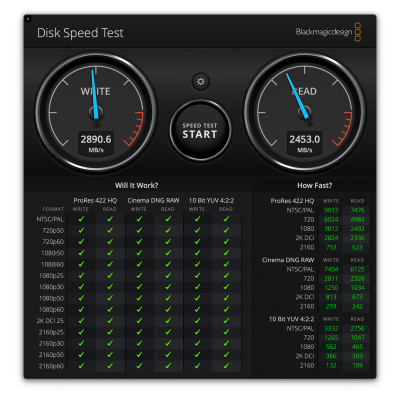Viewport: 400px width, 400px height.
Task: Click 10 Bit YUV 2160 read value 109
Action: (x=357, y=366)
